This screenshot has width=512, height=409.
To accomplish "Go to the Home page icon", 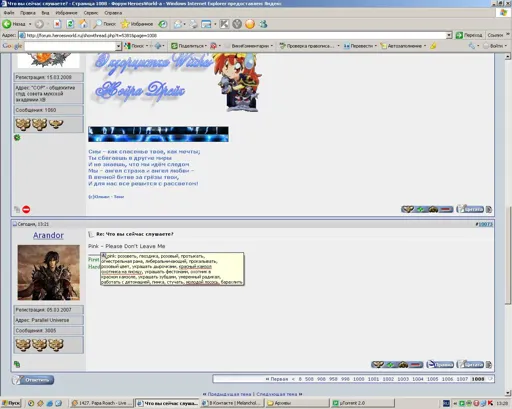I will tap(83, 24).
